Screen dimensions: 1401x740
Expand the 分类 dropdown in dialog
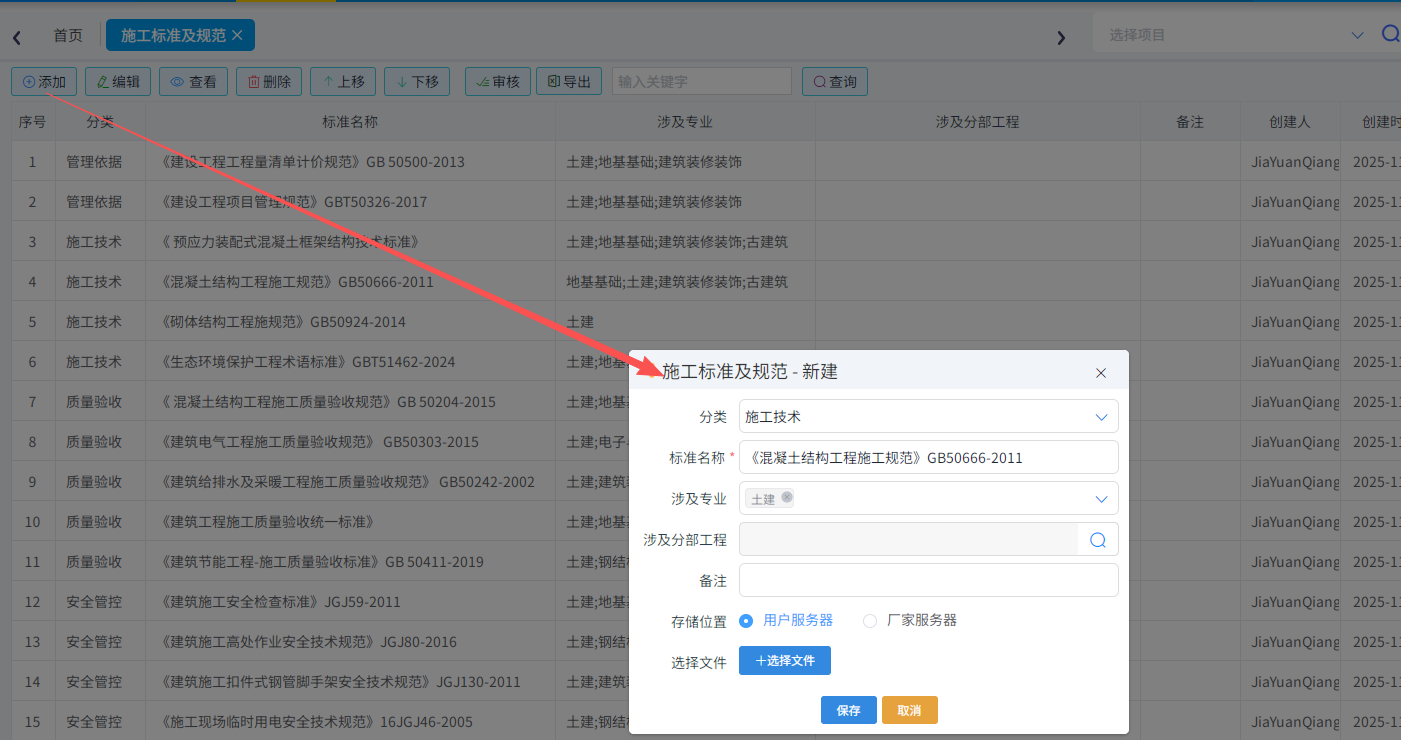(x=928, y=417)
